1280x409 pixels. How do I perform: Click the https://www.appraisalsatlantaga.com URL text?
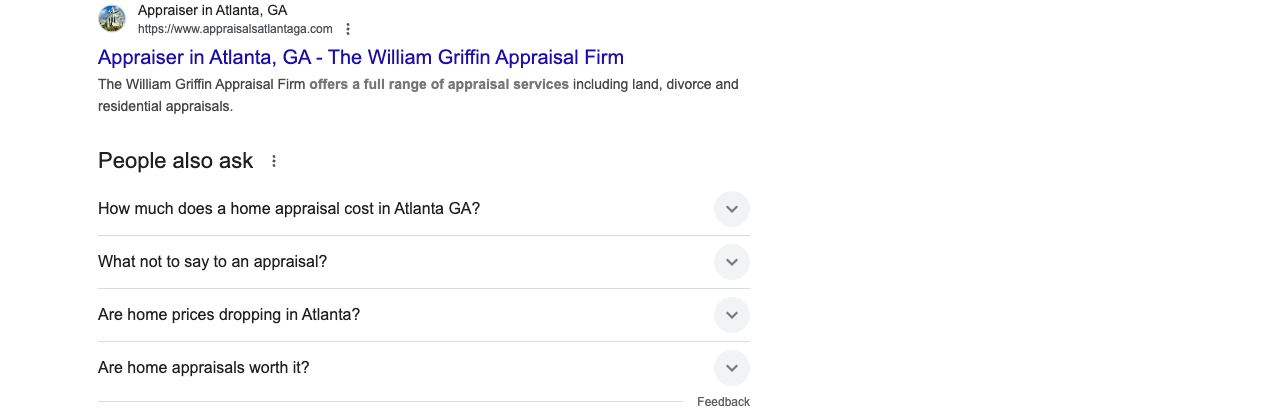235,29
